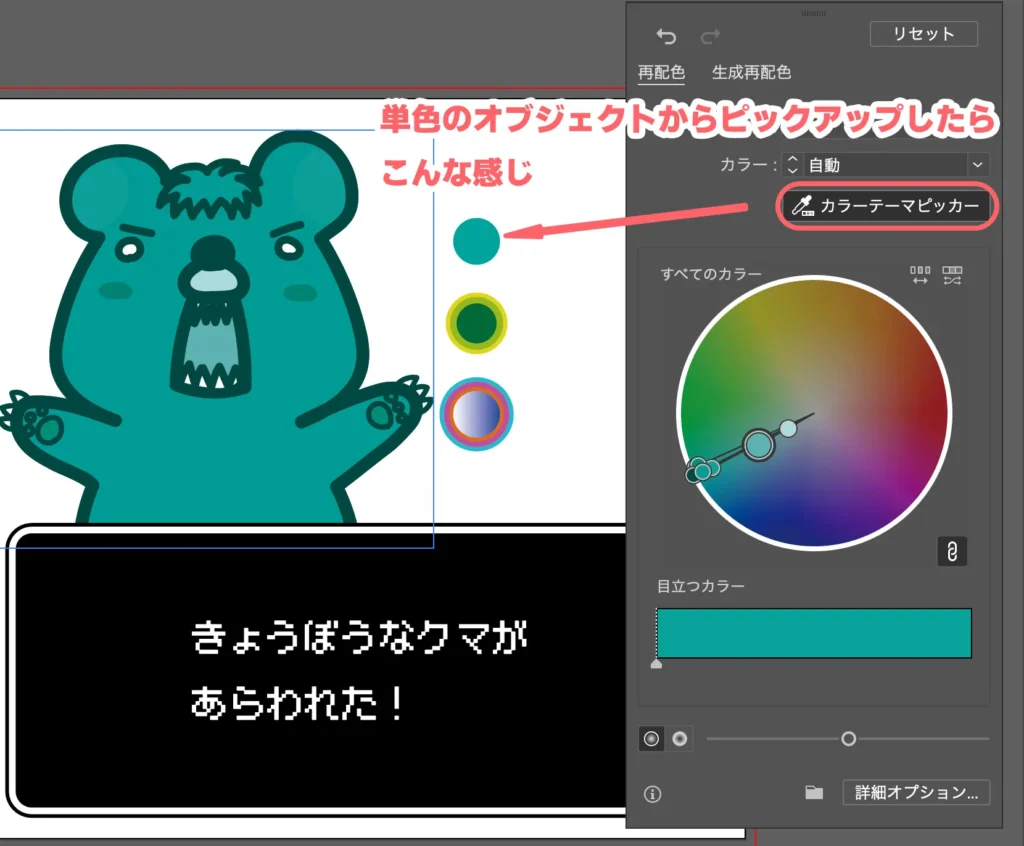
Task: Move the saturation slider handle at panel bottom
Action: 849,739
